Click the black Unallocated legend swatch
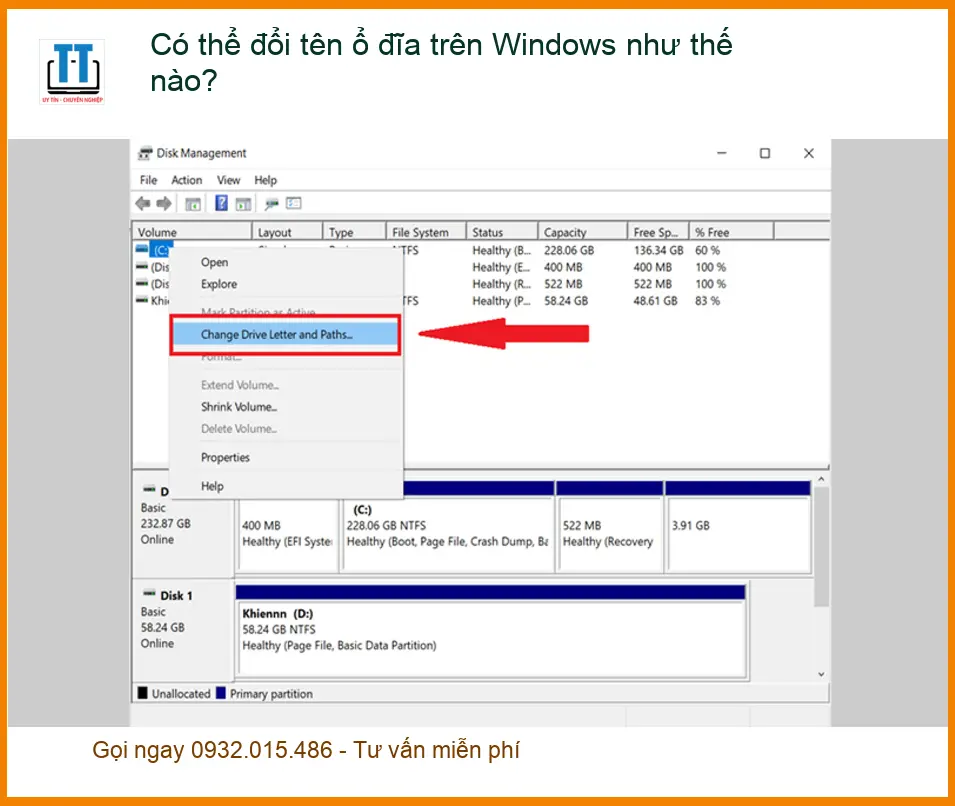955x806 pixels. (x=143, y=693)
